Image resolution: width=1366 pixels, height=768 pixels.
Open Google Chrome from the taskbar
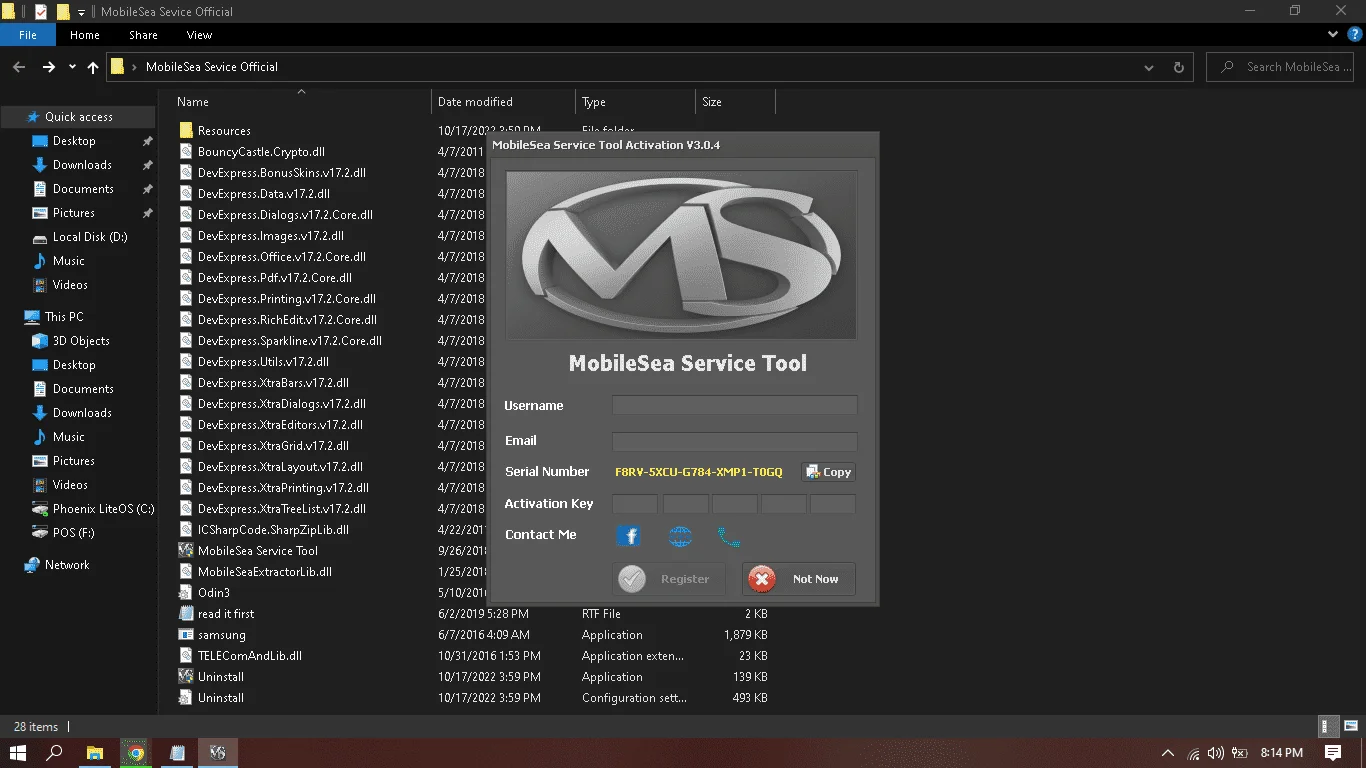pyautogui.click(x=135, y=753)
